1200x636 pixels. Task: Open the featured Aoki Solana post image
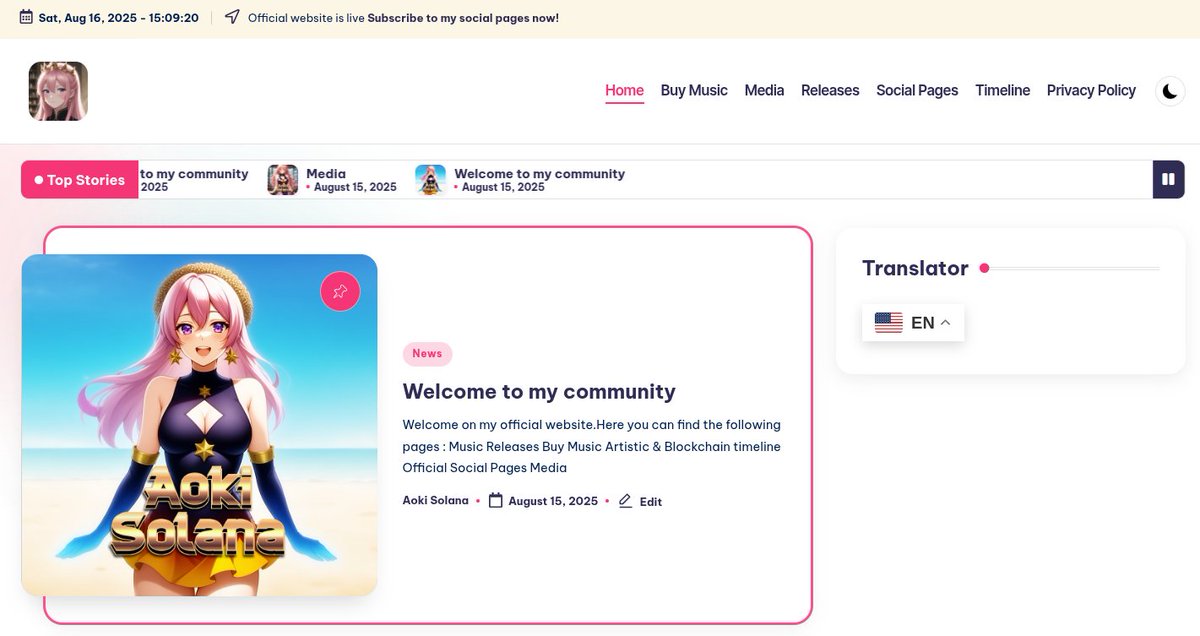point(199,425)
